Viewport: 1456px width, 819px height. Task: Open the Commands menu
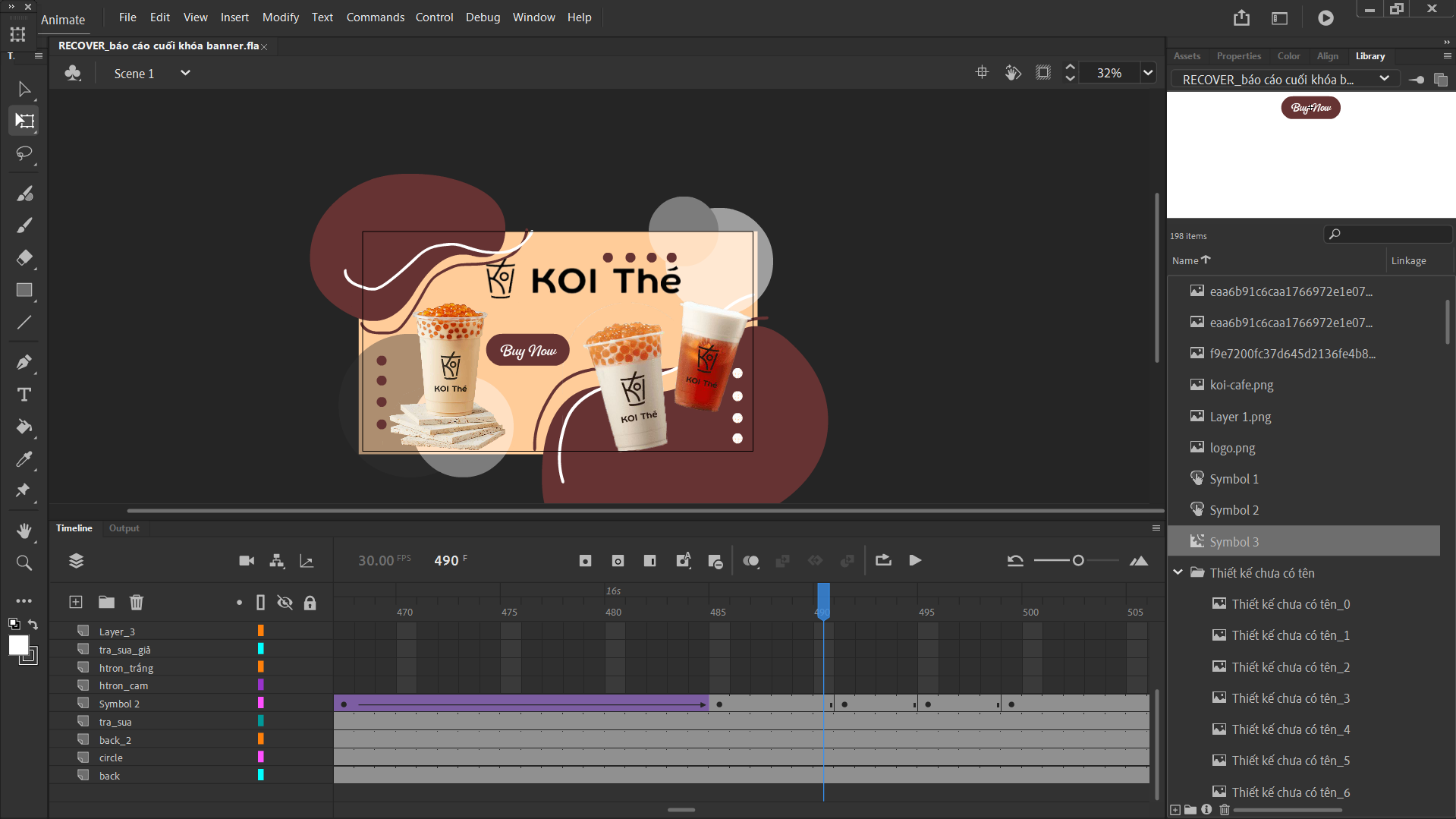tap(376, 17)
